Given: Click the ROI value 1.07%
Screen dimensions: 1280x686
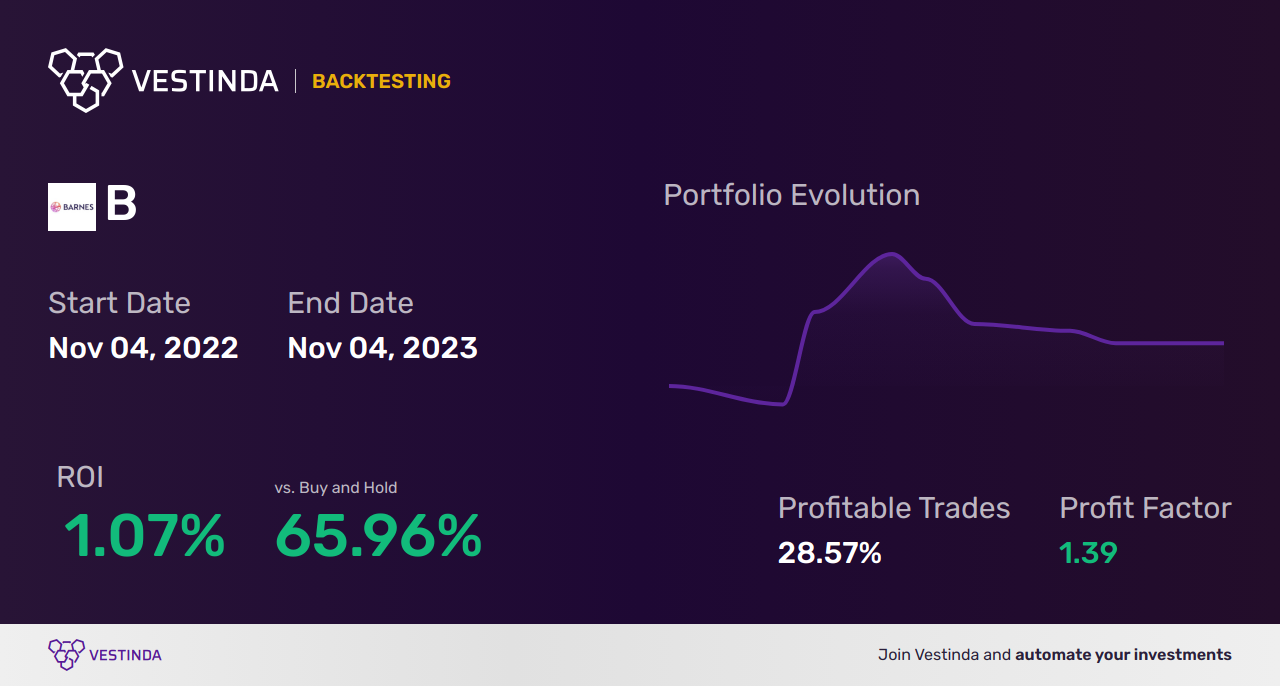Looking at the screenshot, I should coord(144,536).
